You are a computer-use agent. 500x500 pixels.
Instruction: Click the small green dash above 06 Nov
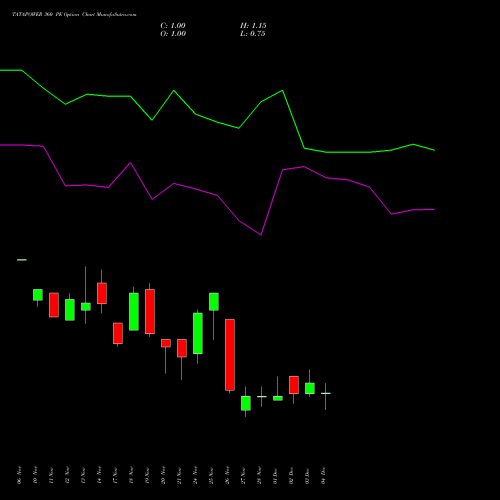22,260
